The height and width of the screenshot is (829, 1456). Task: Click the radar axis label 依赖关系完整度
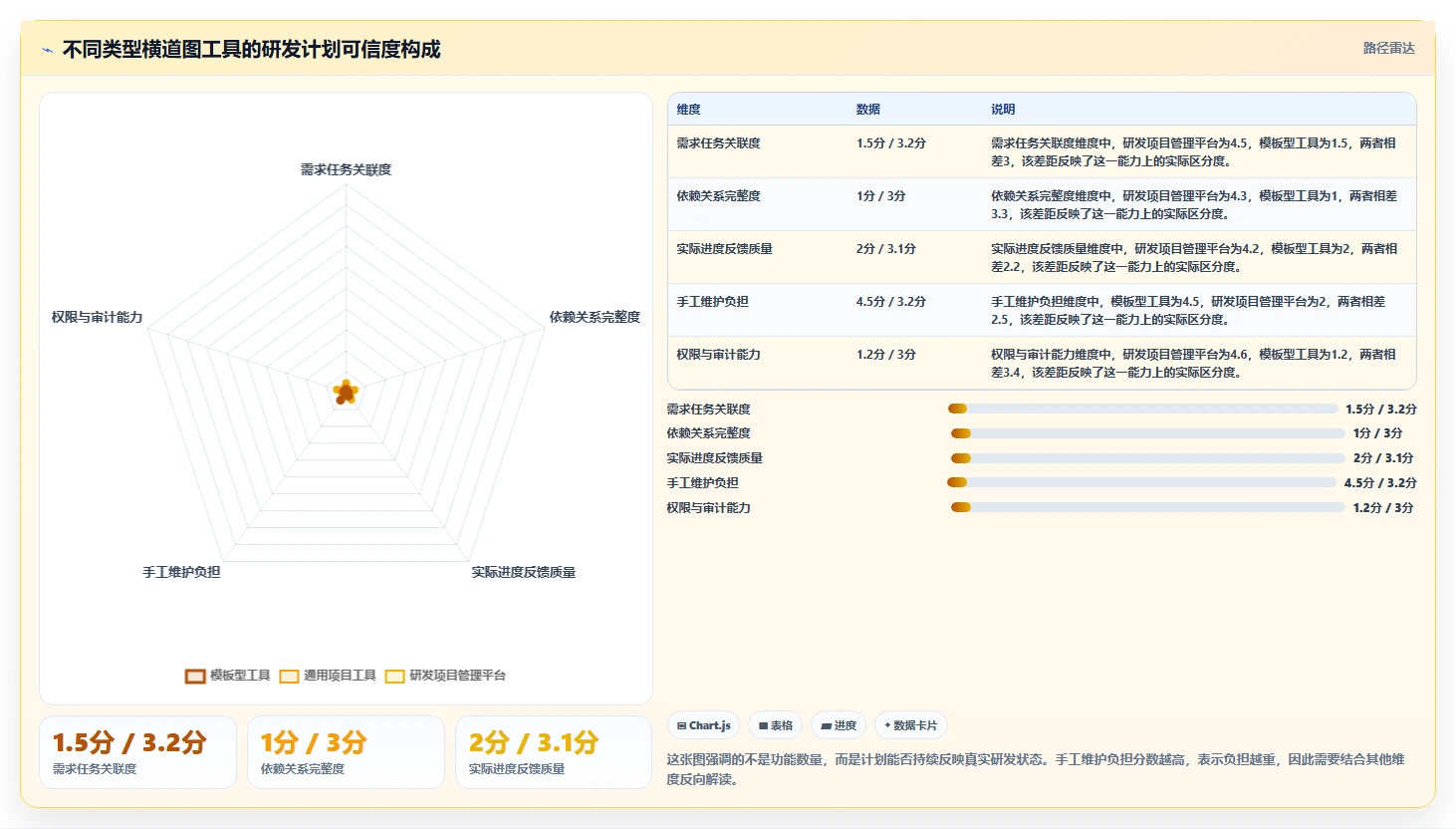595,317
